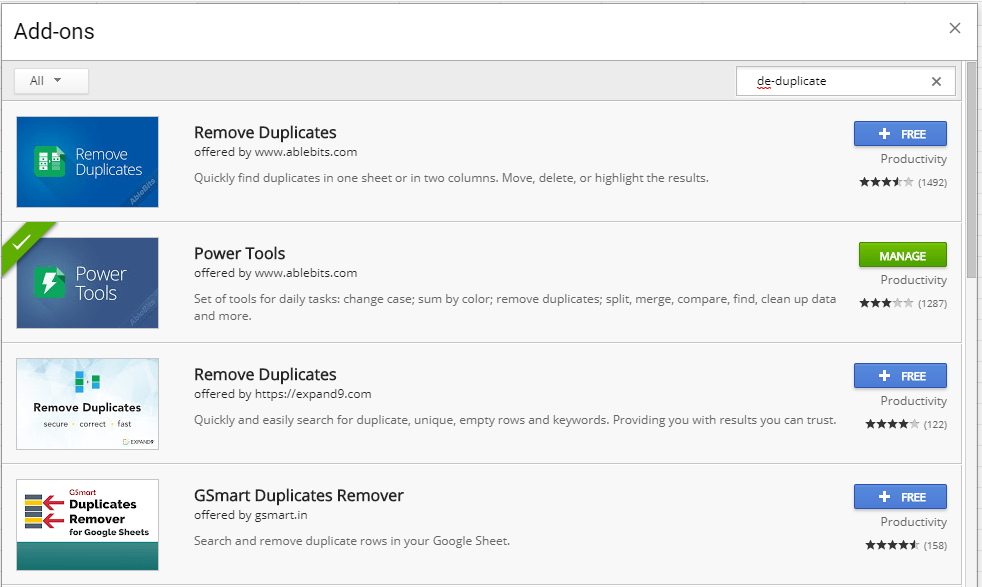Click the star rating with 1492 reviews
The height and width of the screenshot is (587, 982).
pyautogui.click(x=886, y=182)
